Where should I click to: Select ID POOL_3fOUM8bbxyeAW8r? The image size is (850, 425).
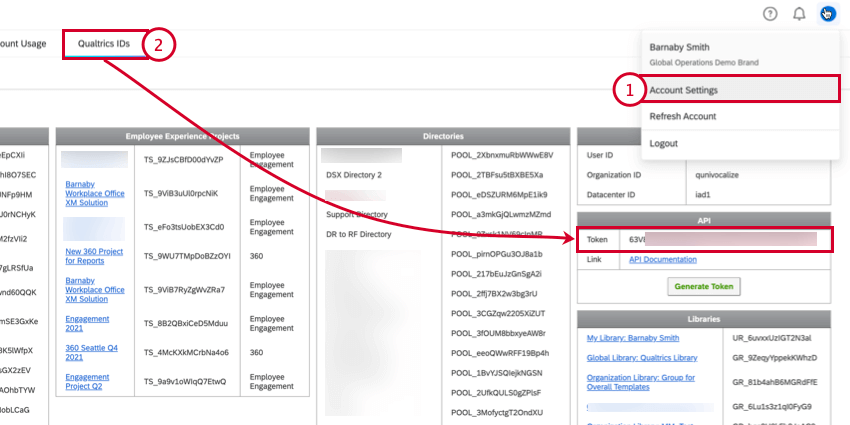click(498, 333)
